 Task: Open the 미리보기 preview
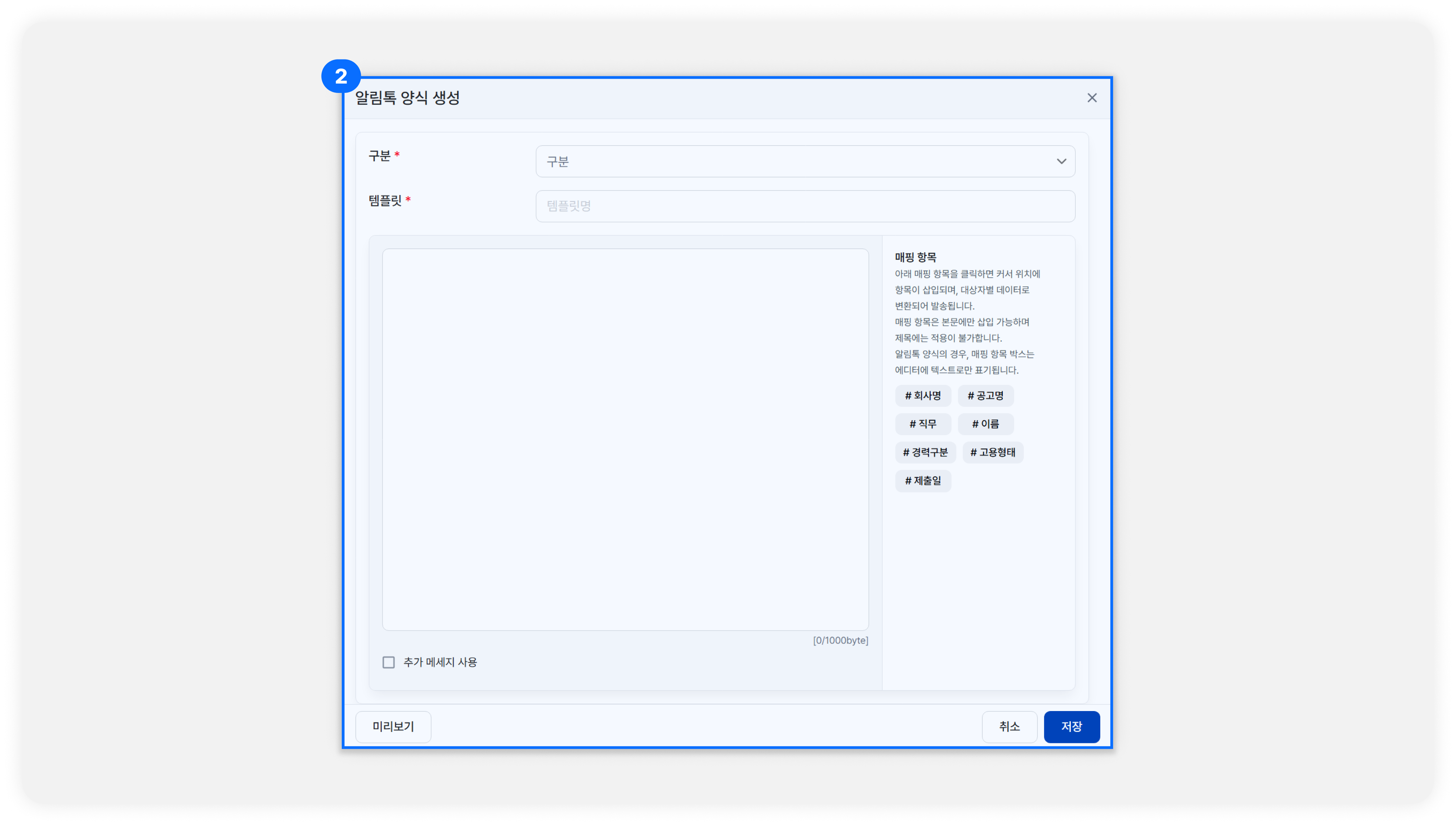click(393, 726)
